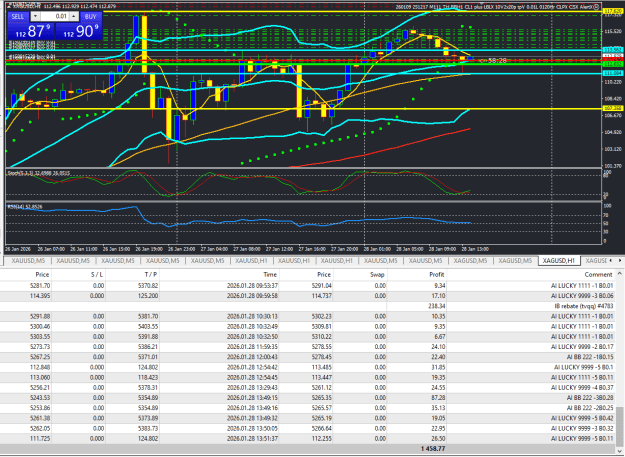Viewport: 625px width, 457px height.
Task: Select the IB rebate (tvqq) #4783 row
Action: click(308, 306)
